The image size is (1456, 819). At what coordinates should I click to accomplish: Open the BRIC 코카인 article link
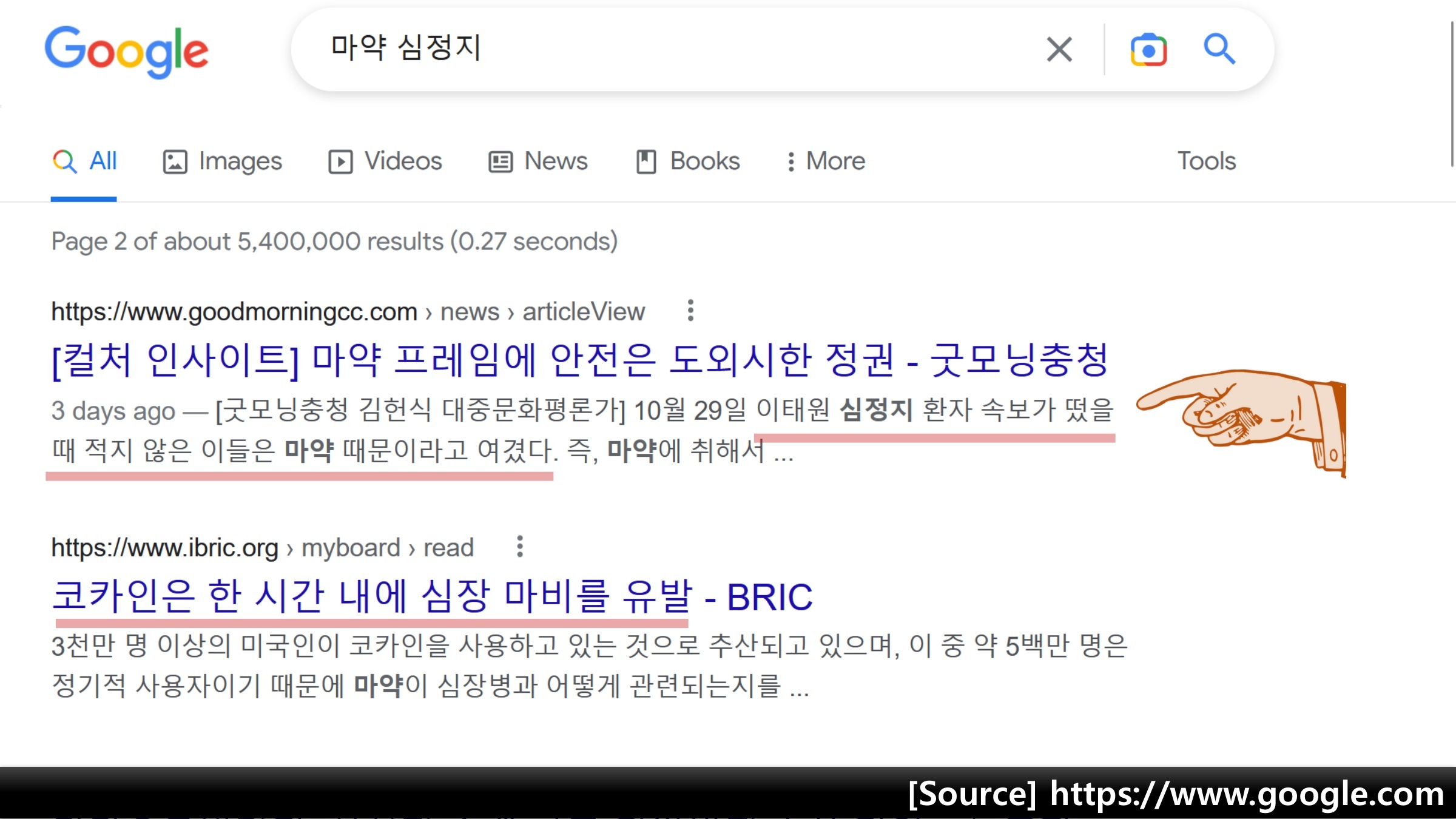point(432,596)
